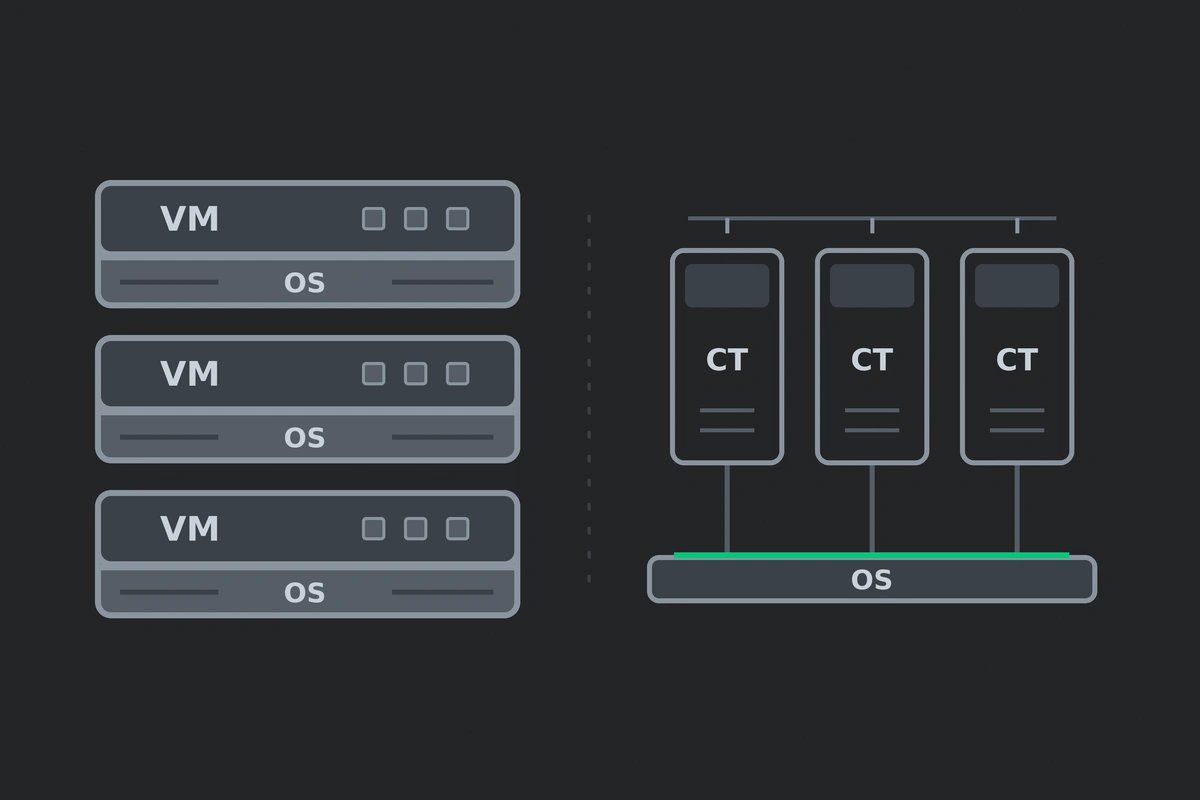Select the rightmost CT container label
Viewport: 1200px width, 800px height.
pyautogui.click(x=1017, y=360)
